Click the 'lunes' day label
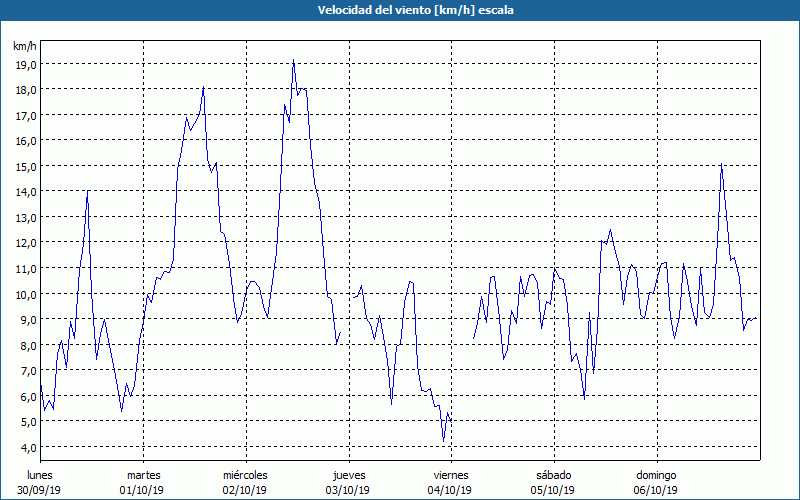Viewport: 800px width, 500px height. tap(40, 475)
